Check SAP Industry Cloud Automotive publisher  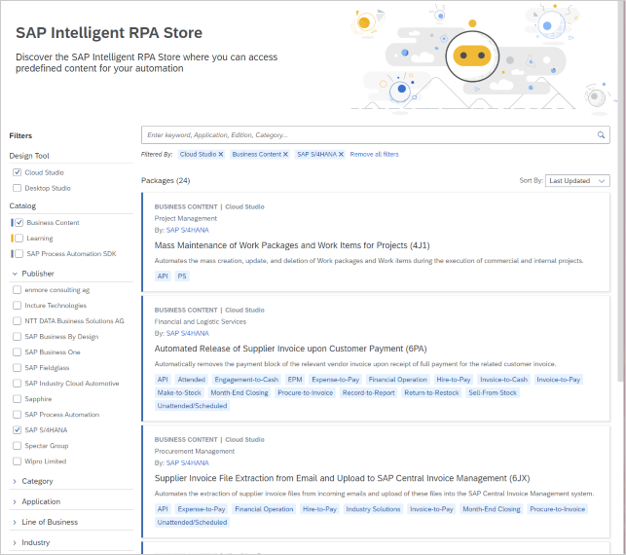click(17, 383)
